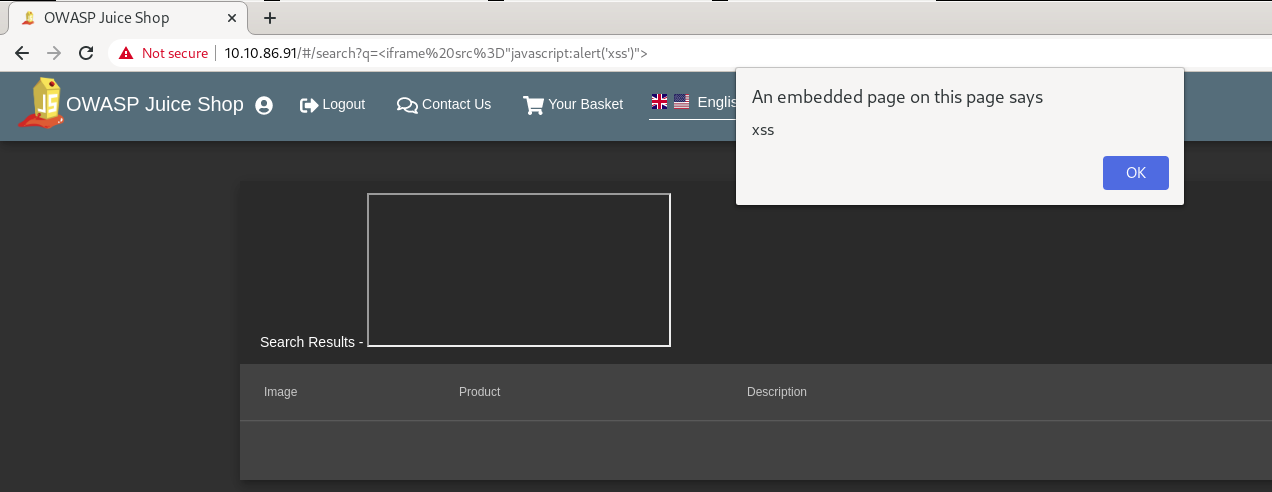This screenshot has height=492, width=1272.
Task: Click the browser forward arrow
Action: [x=54, y=53]
